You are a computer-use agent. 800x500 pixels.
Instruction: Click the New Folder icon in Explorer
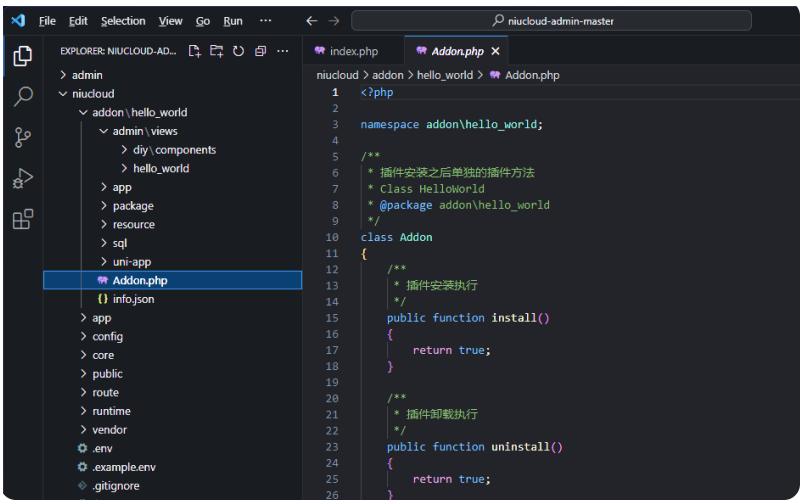[217, 51]
